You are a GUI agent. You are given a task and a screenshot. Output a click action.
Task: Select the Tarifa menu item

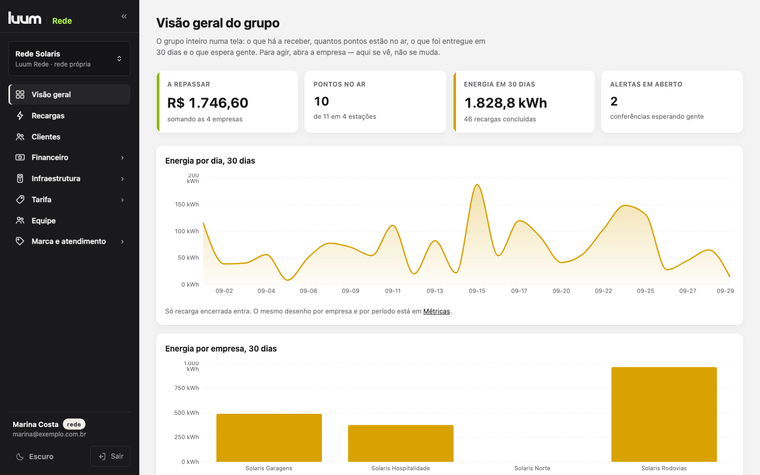click(x=69, y=199)
